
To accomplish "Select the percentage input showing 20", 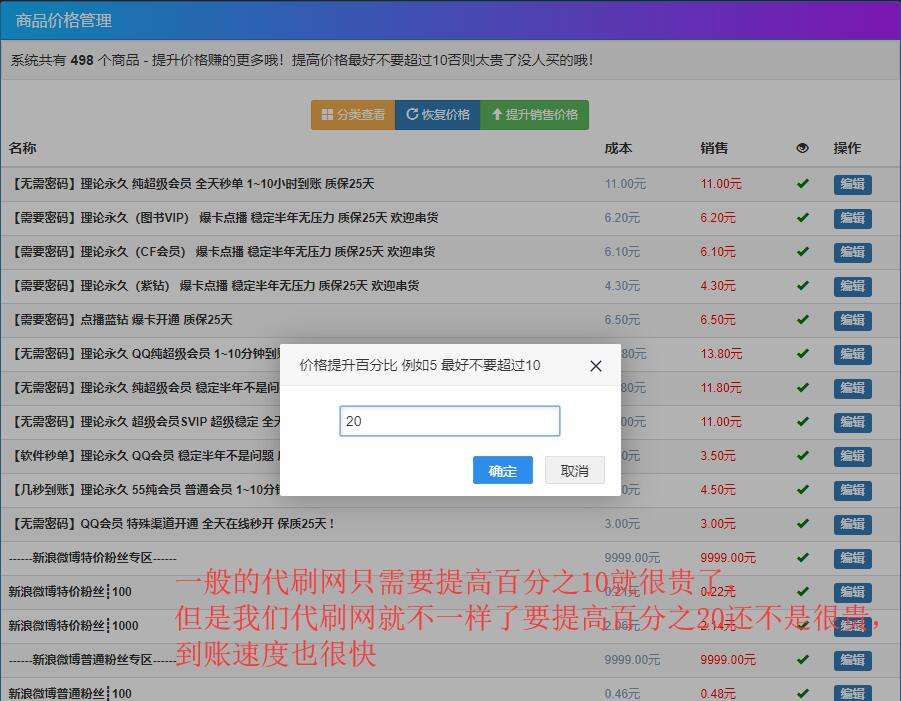I will coord(449,421).
